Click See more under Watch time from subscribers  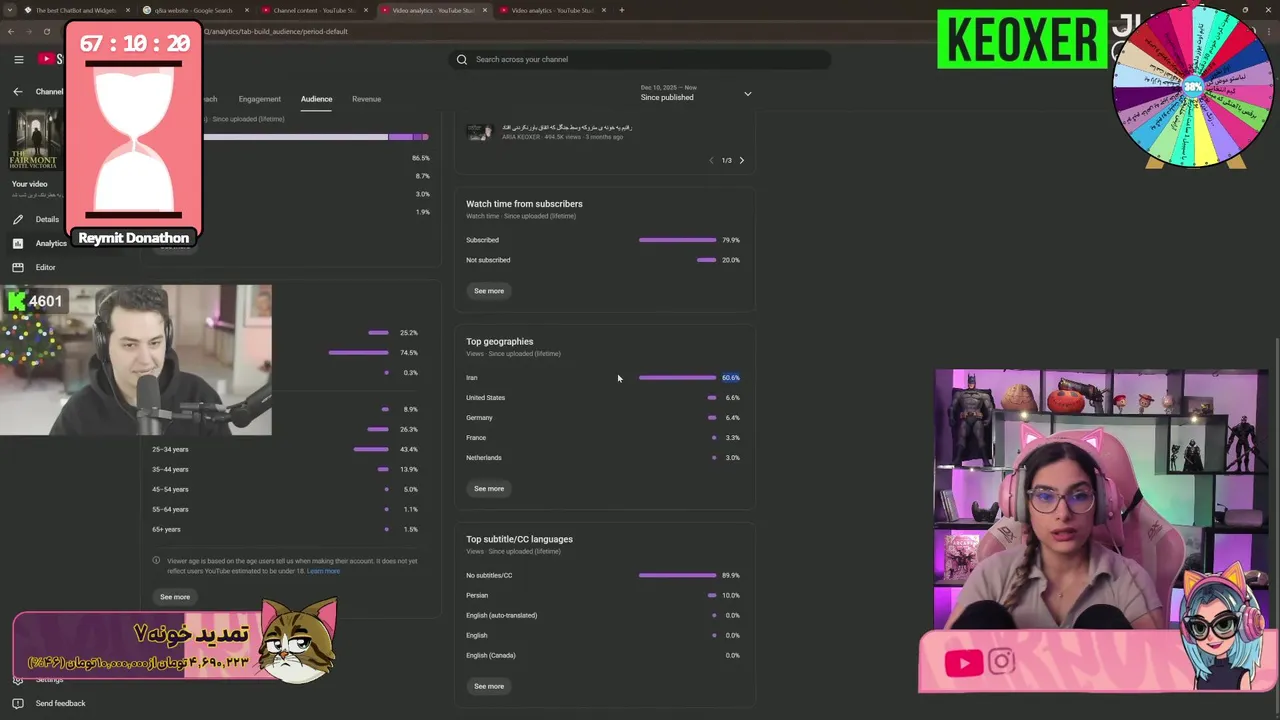(489, 291)
